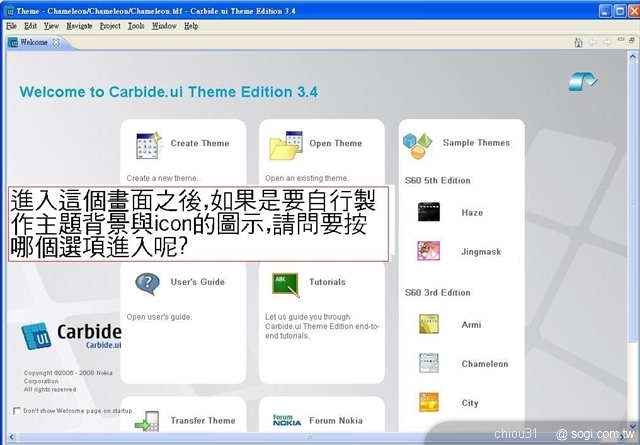Open the Armi theme thumbnail
Image resolution: width=640 pixels, height=445 pixels.
[x=429, y=324]
